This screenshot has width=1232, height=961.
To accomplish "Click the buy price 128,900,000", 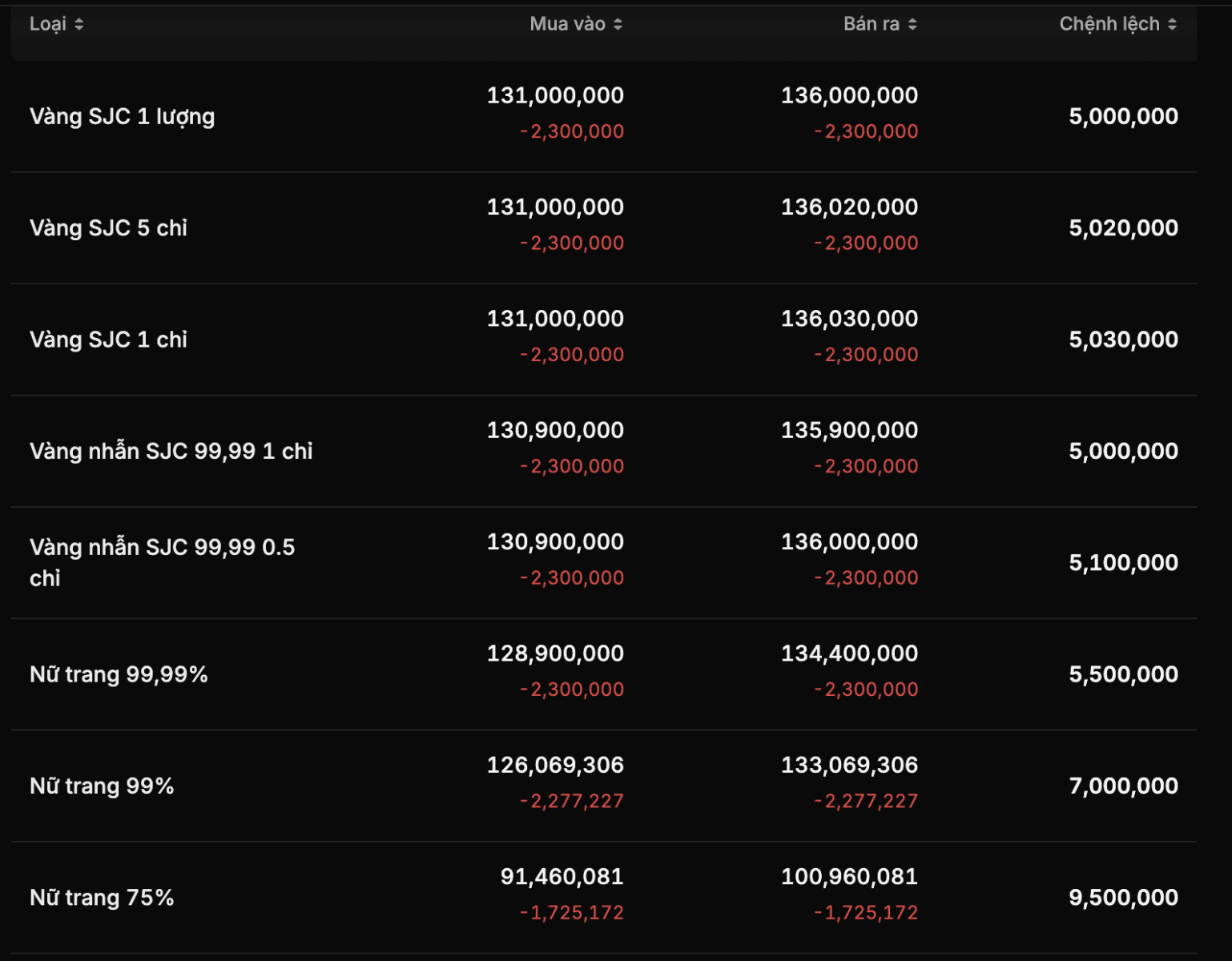I will [x=555, y=653].
